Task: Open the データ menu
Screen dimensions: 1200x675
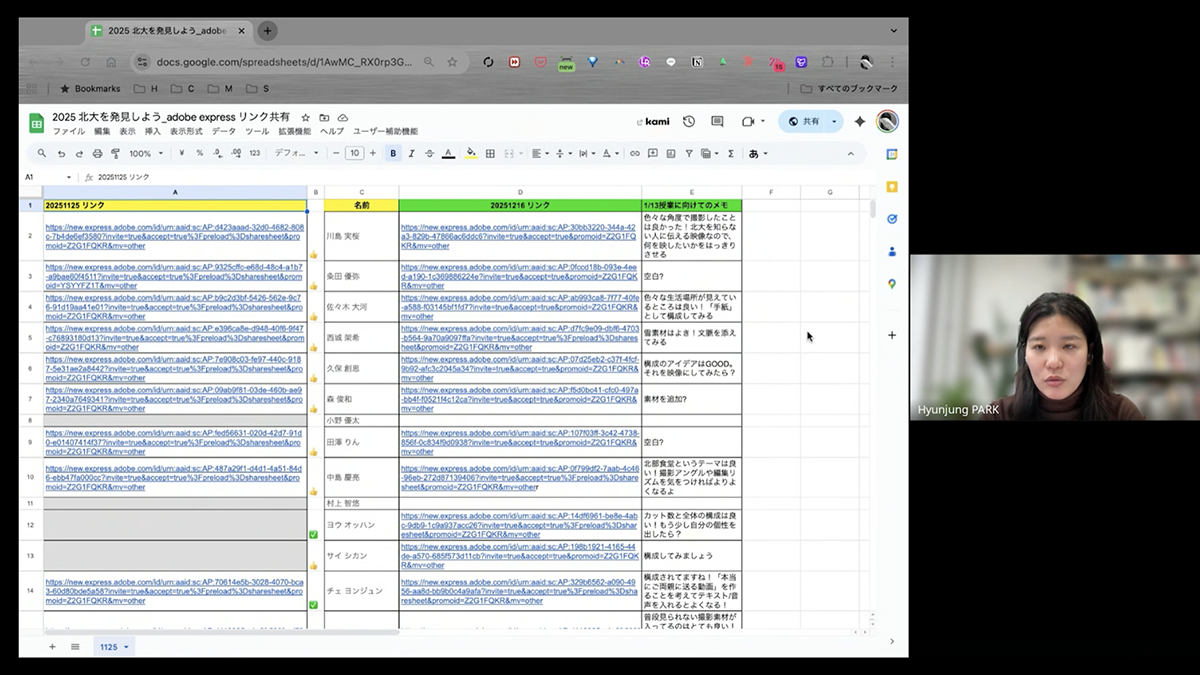Action: tap(224, 132)
